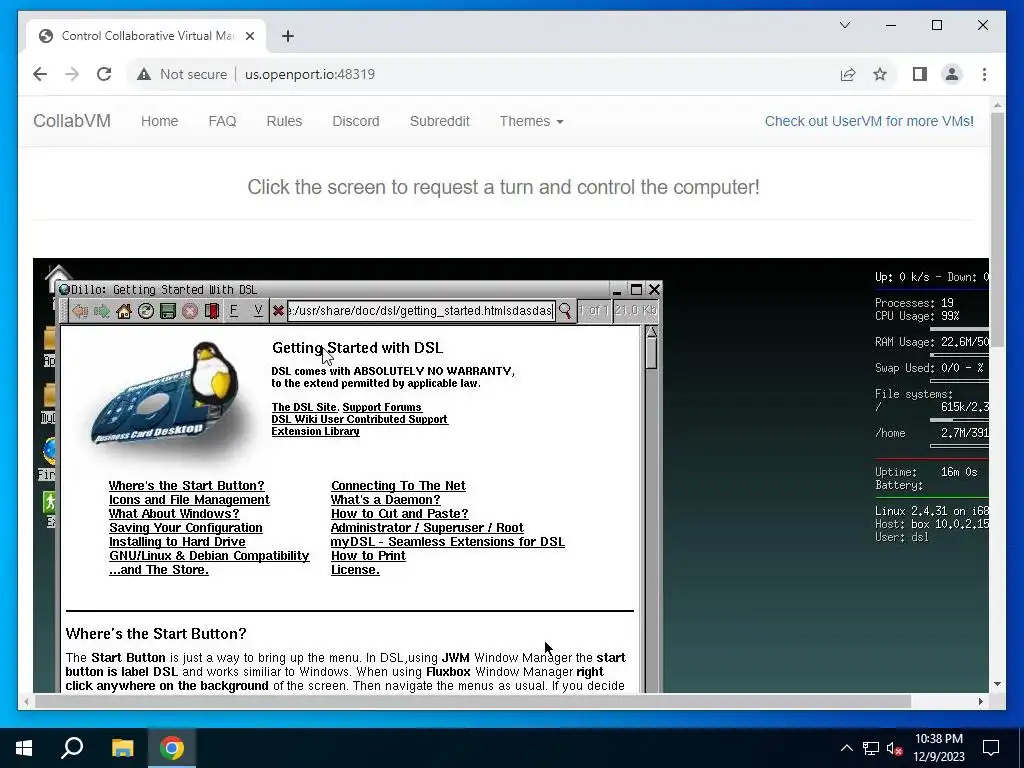The width and height of the screenshot is (1024, 768).
Task: Open Installing to Hard Drive link
Action: (x=177, y=542)
